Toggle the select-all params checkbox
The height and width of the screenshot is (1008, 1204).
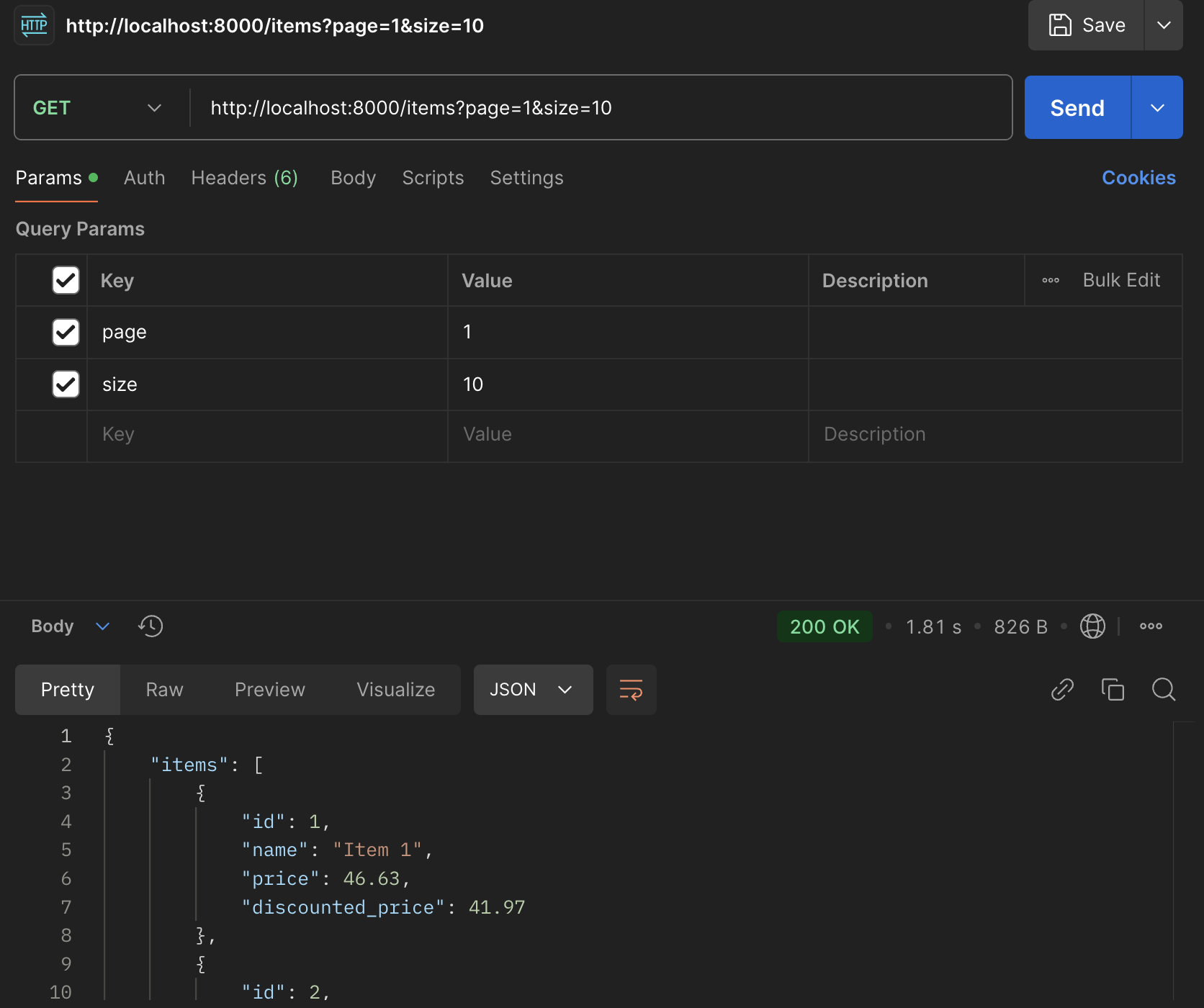66,280
